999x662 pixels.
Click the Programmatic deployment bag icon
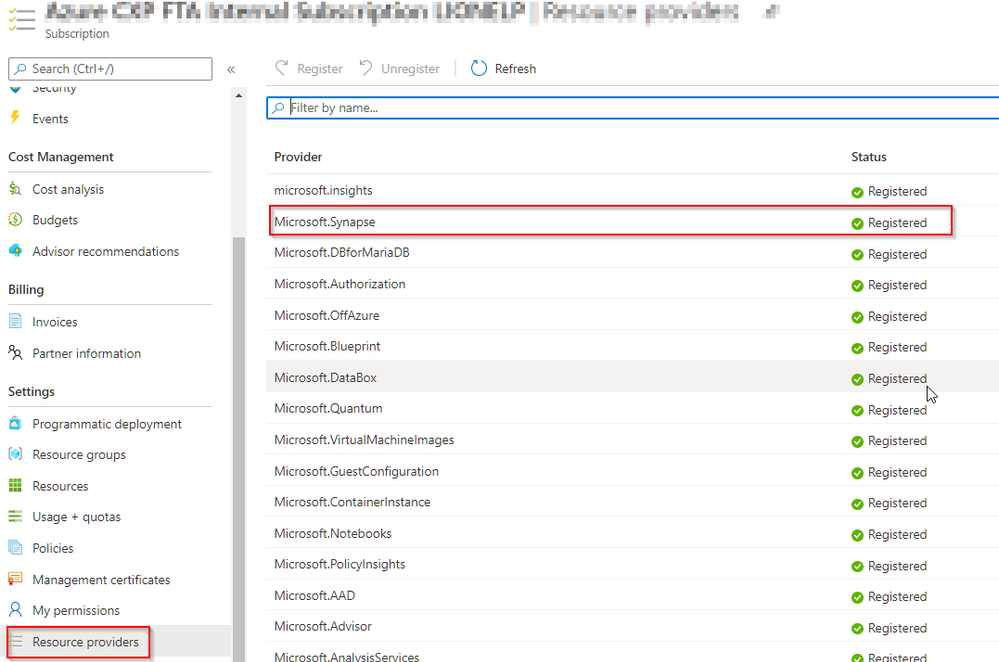[15, 423]
